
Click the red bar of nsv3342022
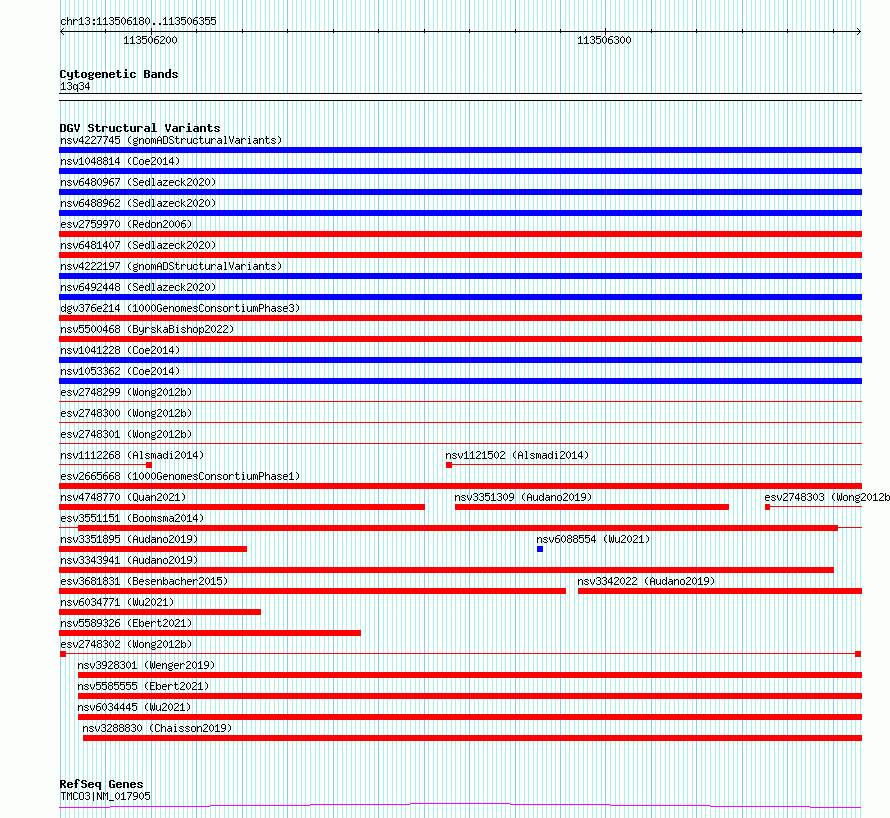720,591
